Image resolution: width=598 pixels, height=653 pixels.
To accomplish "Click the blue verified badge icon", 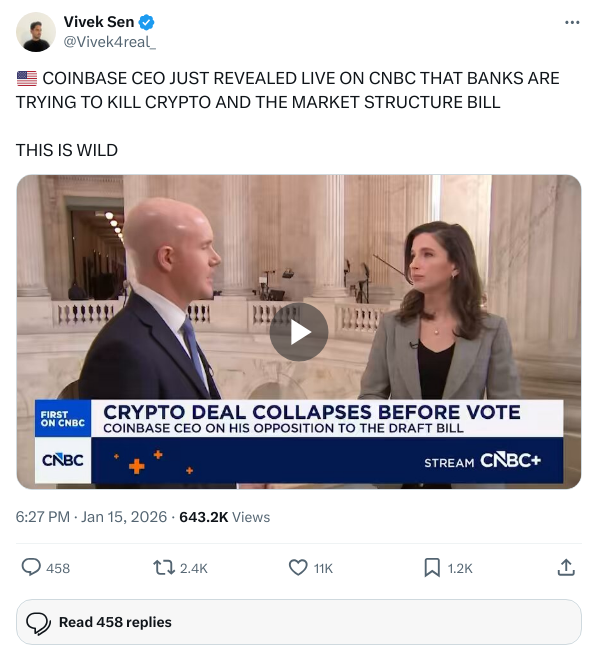I will coord(146,22).
